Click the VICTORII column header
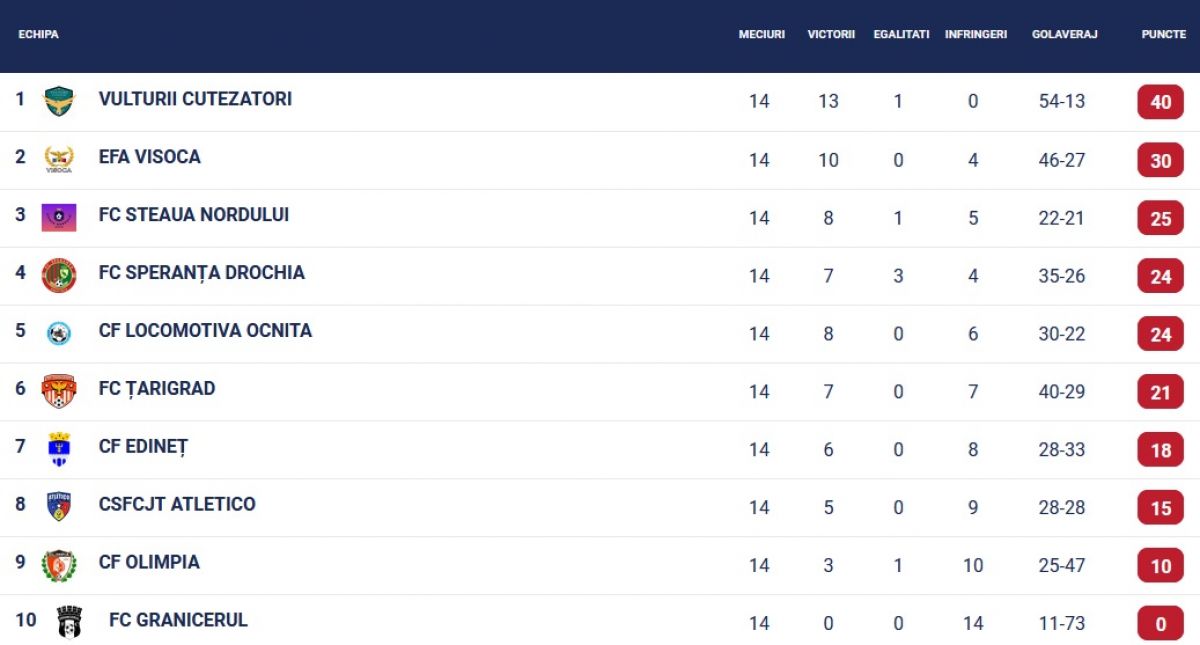 [831, 34]
